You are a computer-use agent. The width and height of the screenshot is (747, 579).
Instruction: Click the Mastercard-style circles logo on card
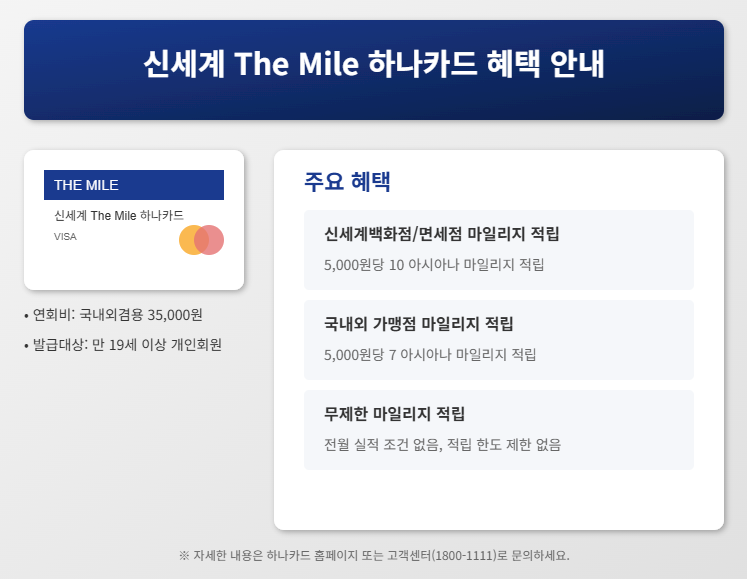click(x=202, y=240)
